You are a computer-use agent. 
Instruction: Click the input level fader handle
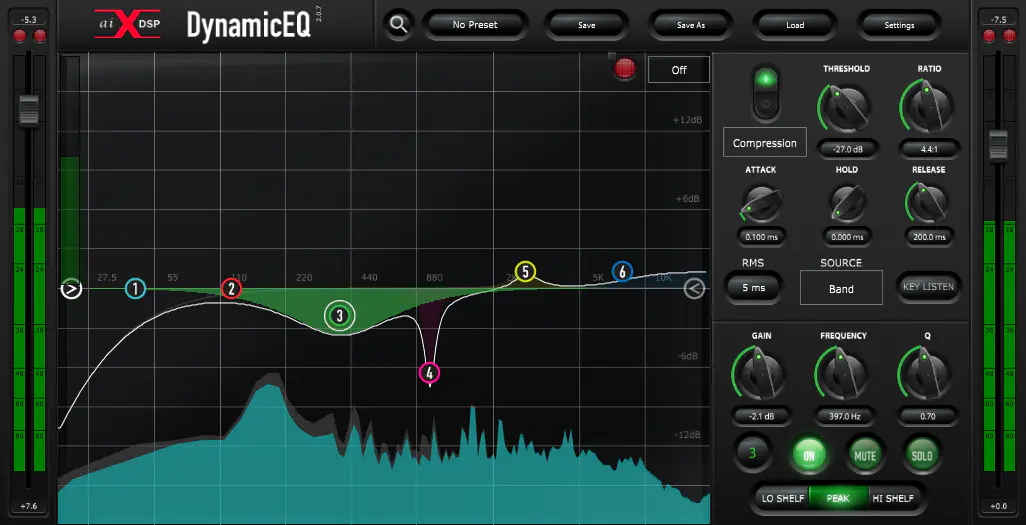[28, 108]
